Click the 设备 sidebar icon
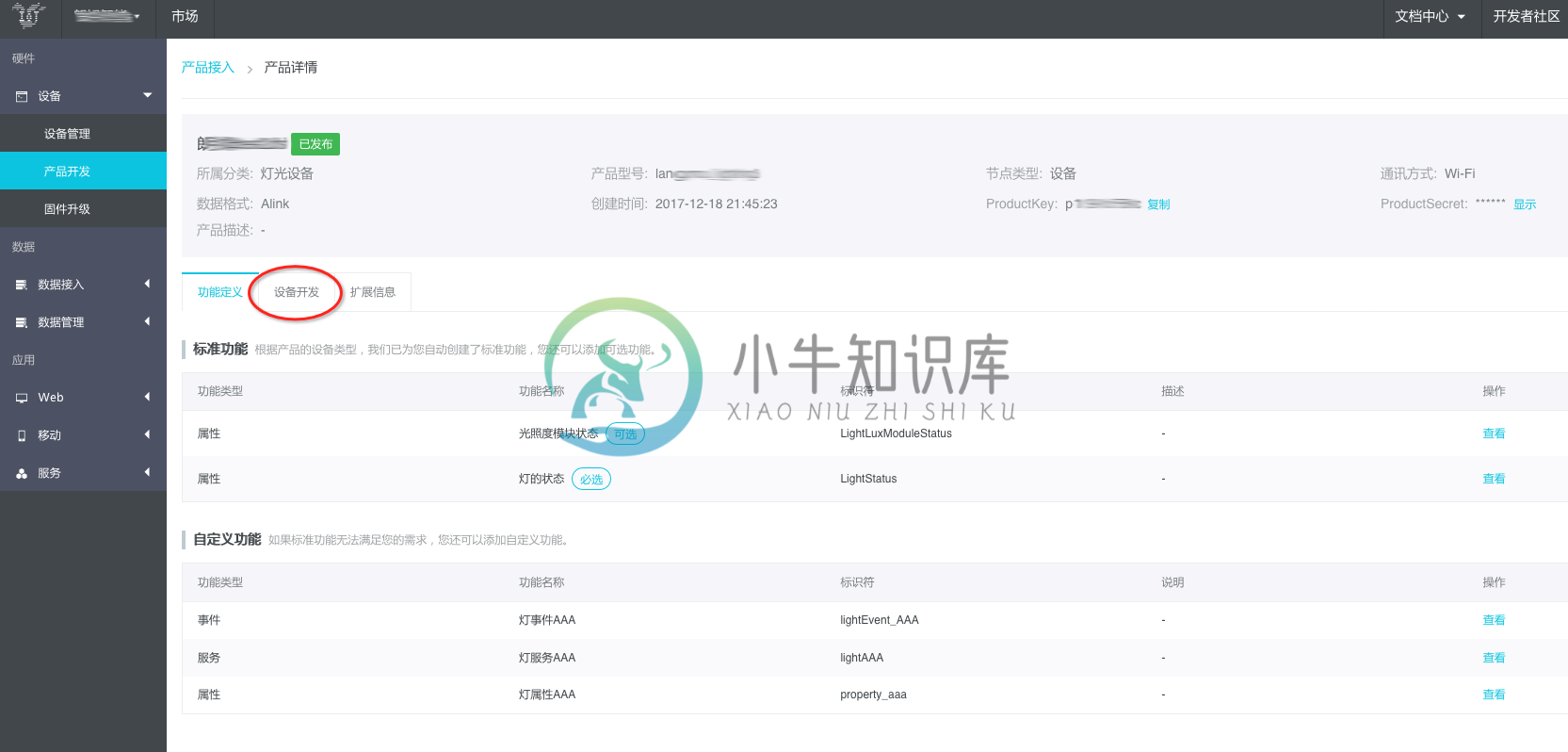This screenshot has height=752, width=1568. pos(22,96)
